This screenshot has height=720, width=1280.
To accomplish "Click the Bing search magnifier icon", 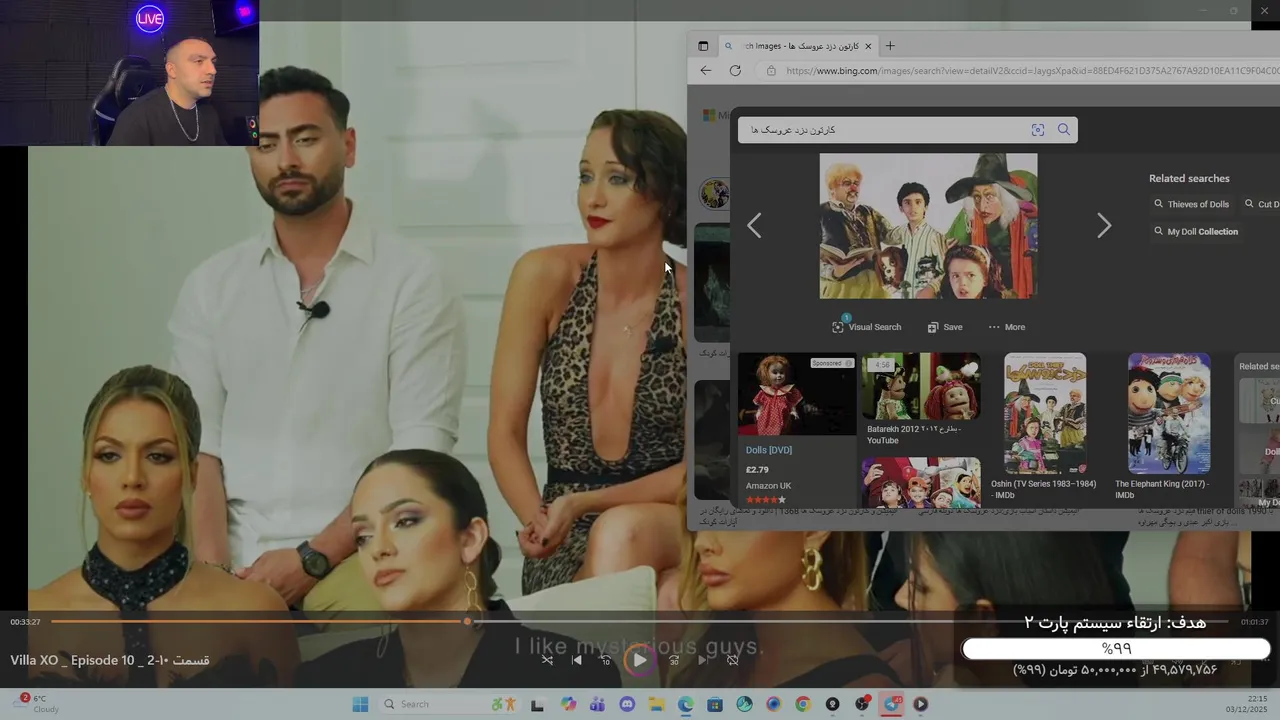I will [1064, 130].
